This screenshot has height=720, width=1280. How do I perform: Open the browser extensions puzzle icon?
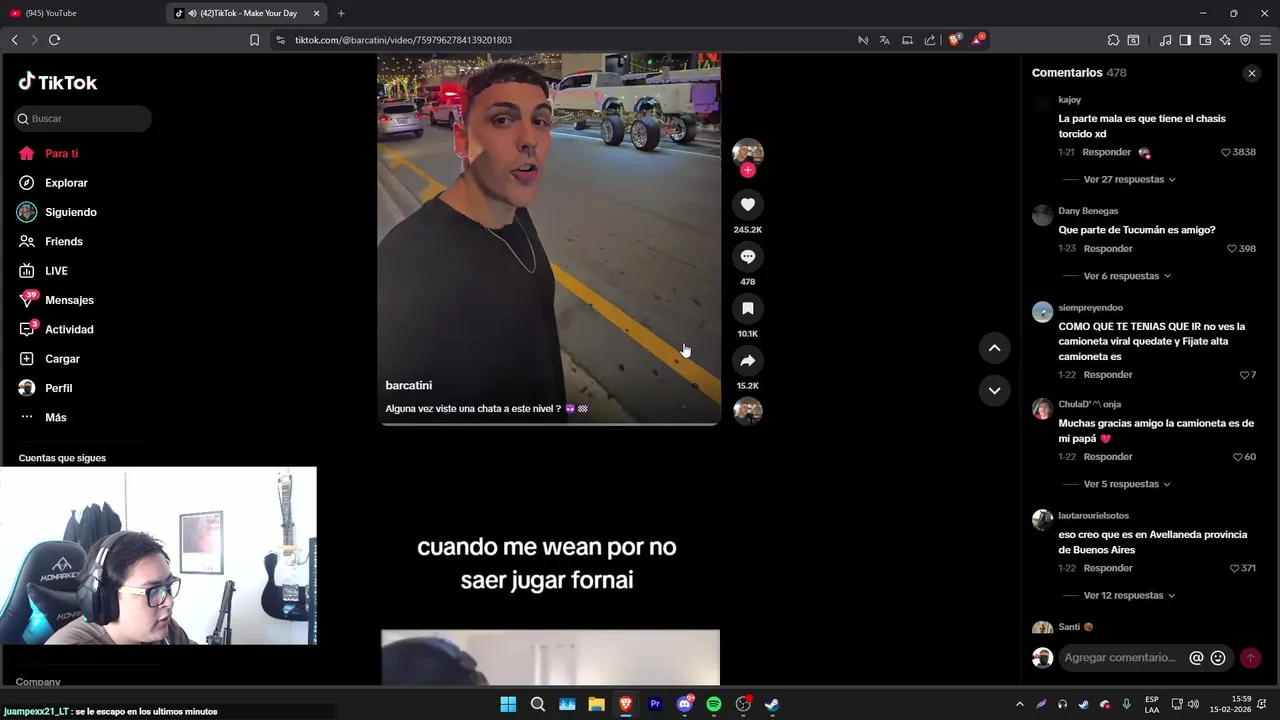1113,40
